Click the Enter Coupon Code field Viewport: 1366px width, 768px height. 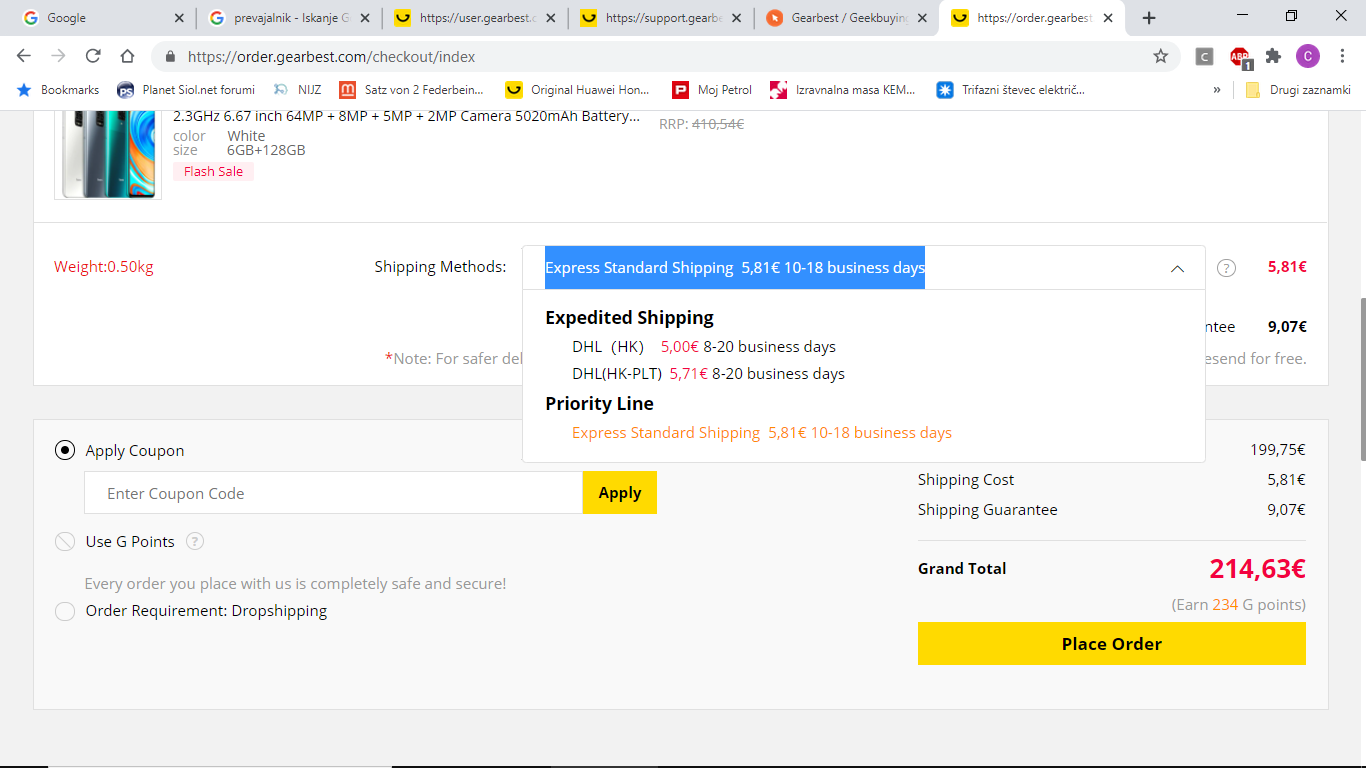pos(333,493)
